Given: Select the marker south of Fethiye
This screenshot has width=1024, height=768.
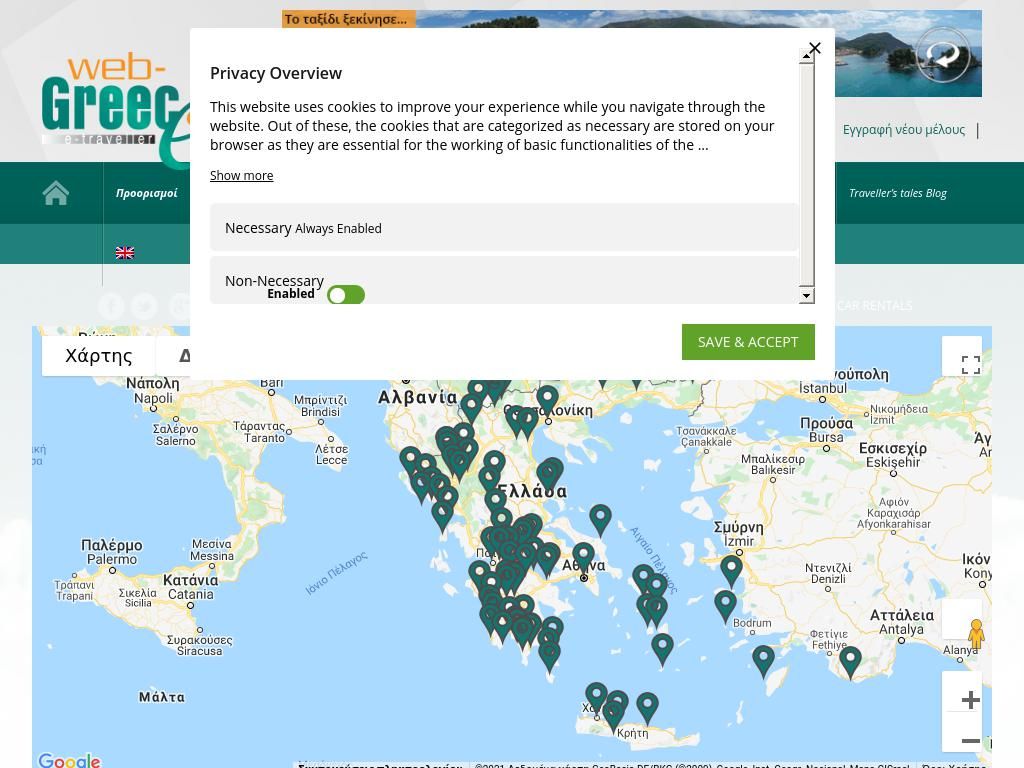Looking at the screenshot, I should [850, 660].
